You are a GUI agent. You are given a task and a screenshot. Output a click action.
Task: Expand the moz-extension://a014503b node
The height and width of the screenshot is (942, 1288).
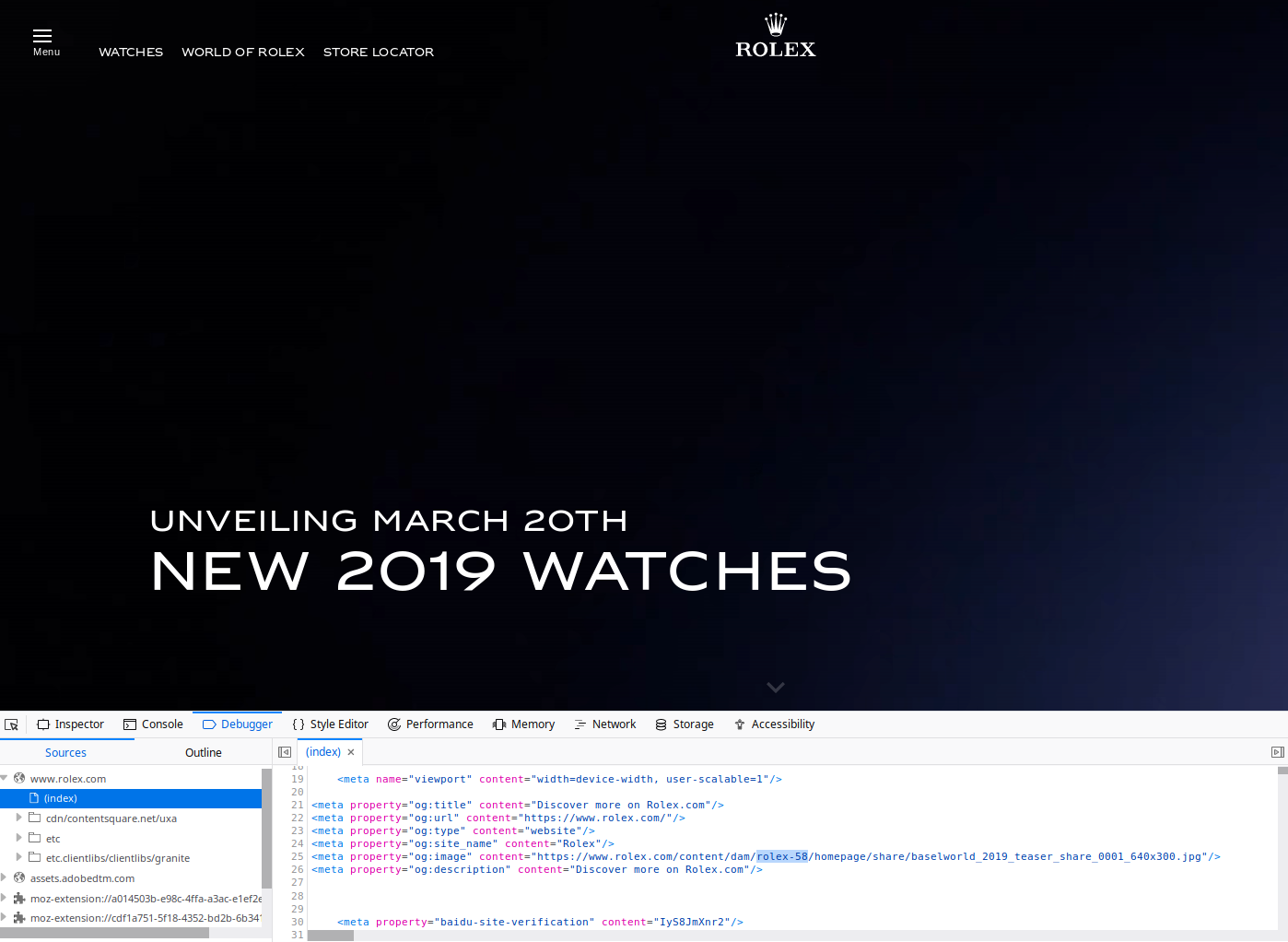pyautogui.click(x=5, y=898)
